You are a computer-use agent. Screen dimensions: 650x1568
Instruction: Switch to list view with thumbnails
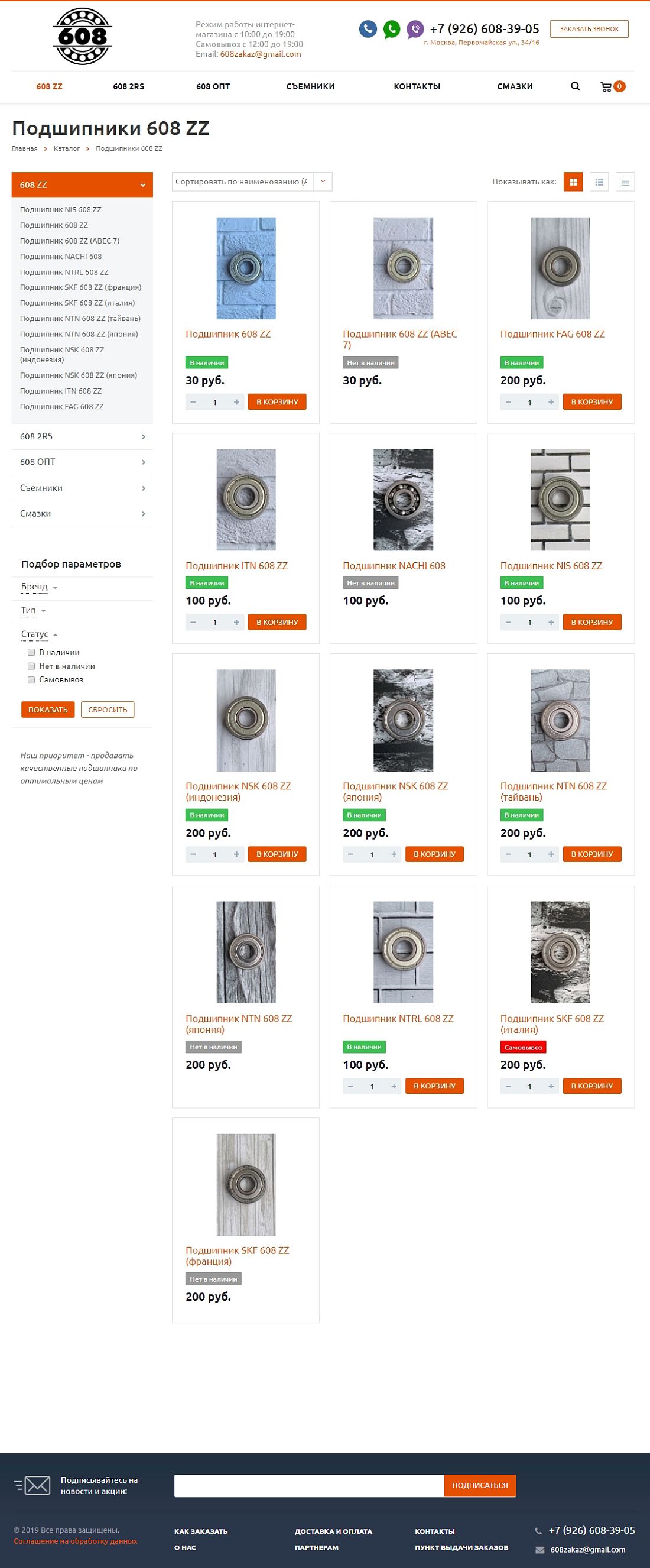pos(600,182)
